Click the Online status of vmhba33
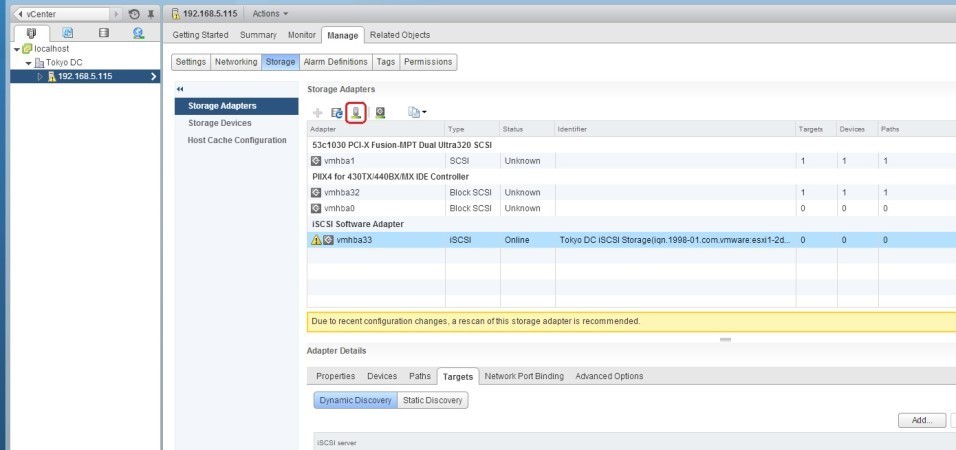Screen dimensions: 956x450 [516, 240]
